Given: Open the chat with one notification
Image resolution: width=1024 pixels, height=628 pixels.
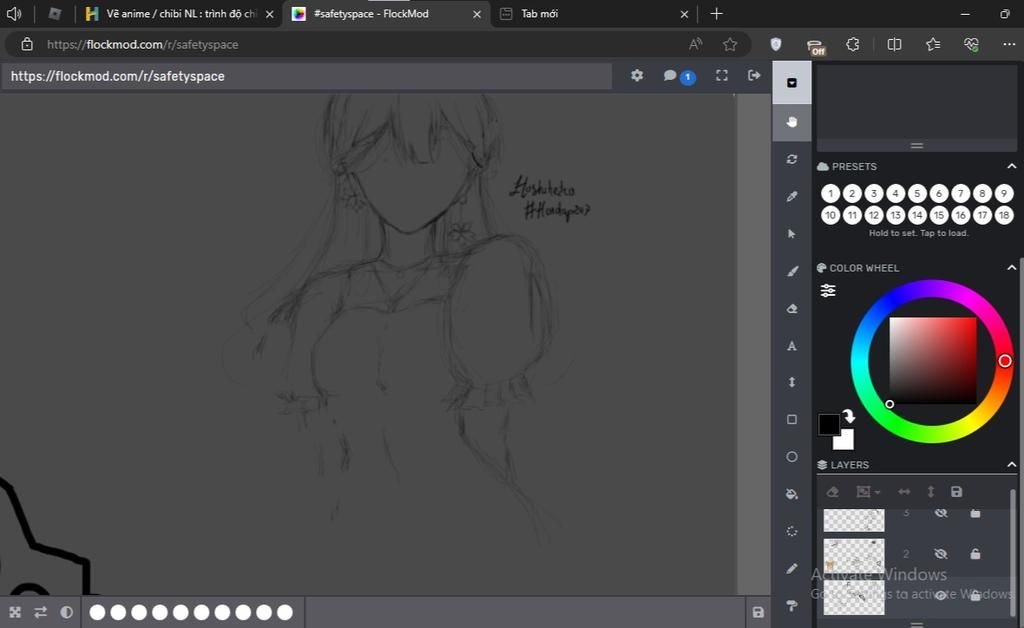Looking at the screenshot, I should [x=679, y=76].
